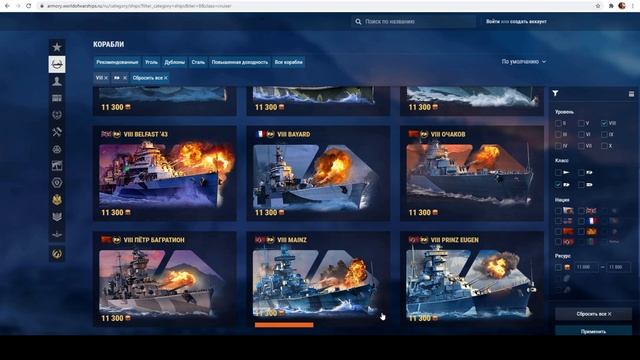This screenshot has width=640, height=360.
Task: Open the laurel wreath icon in sidebar
Action: point(57,115)
